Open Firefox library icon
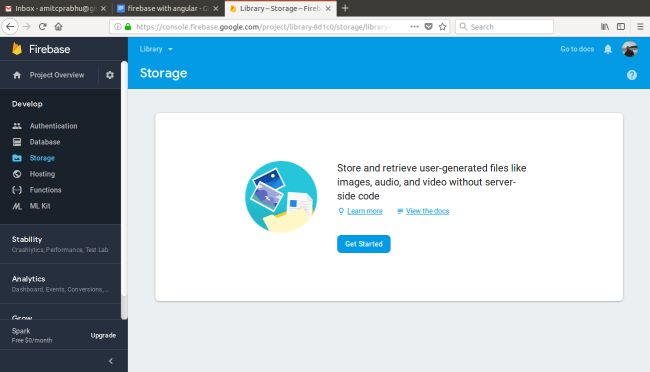 tap(605, 27)
